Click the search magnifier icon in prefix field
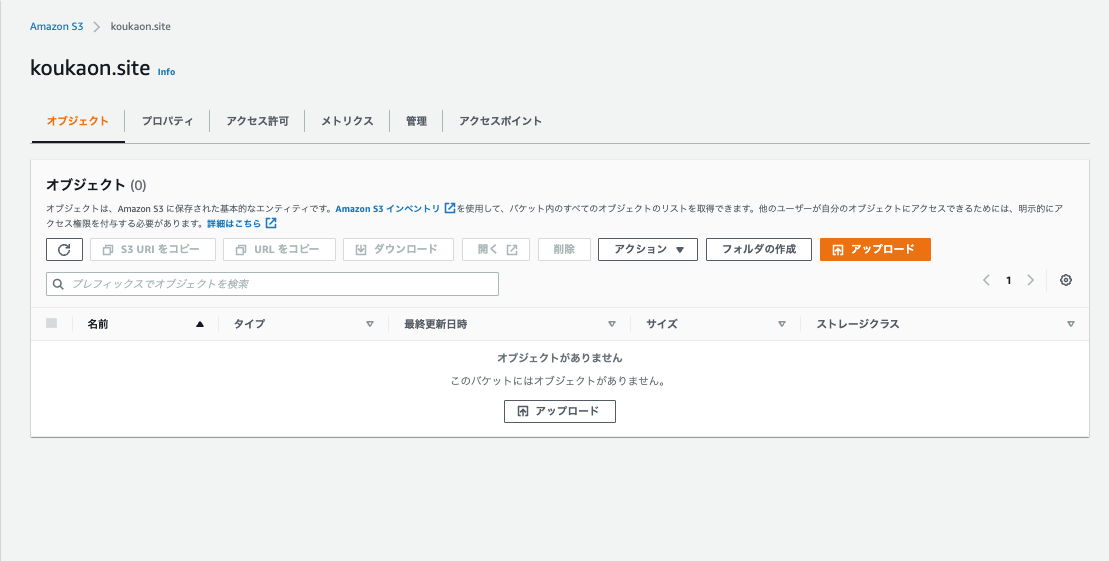 click(59, 284)
